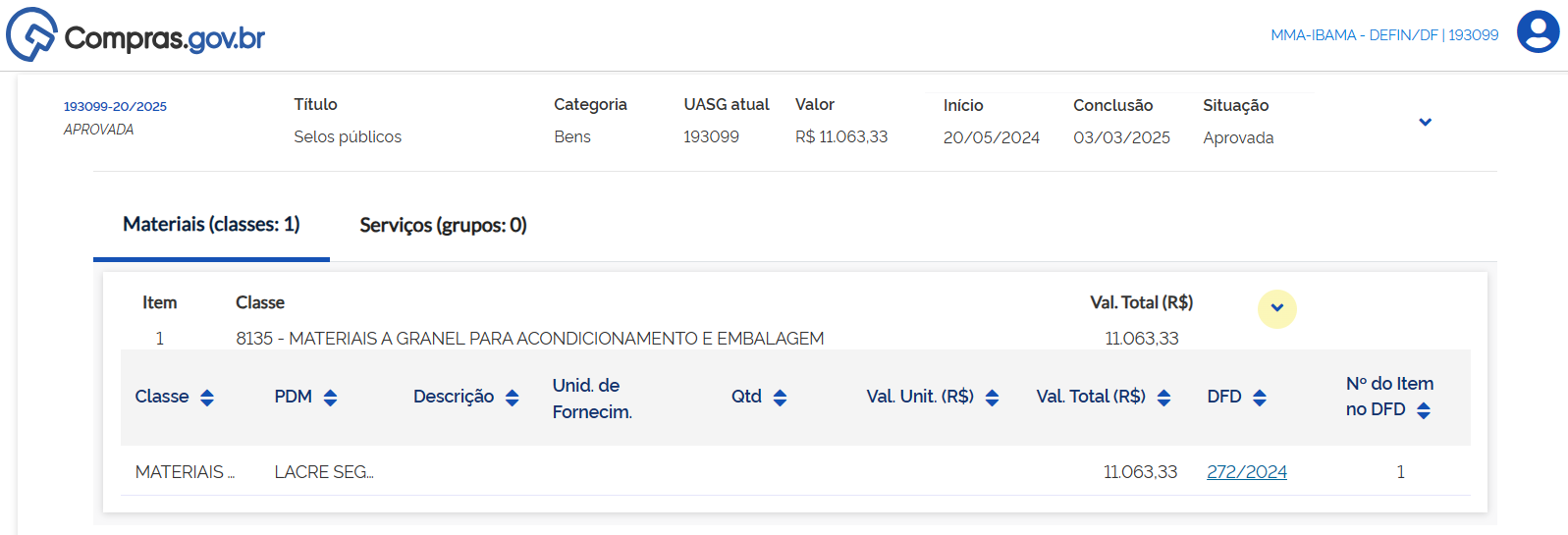1568x535 pixels.
Task: Collapse class 8135 row with yellow chevron
Action: (x=1276, y=308)
